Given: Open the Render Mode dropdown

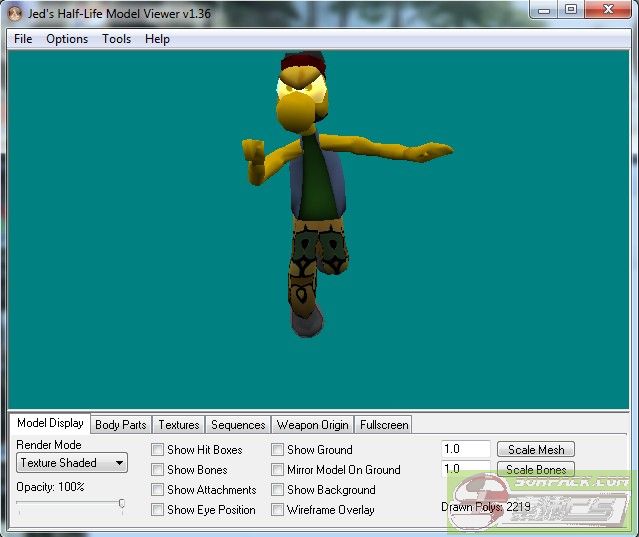Looking at the screenshot, I should tap(72, 463).
